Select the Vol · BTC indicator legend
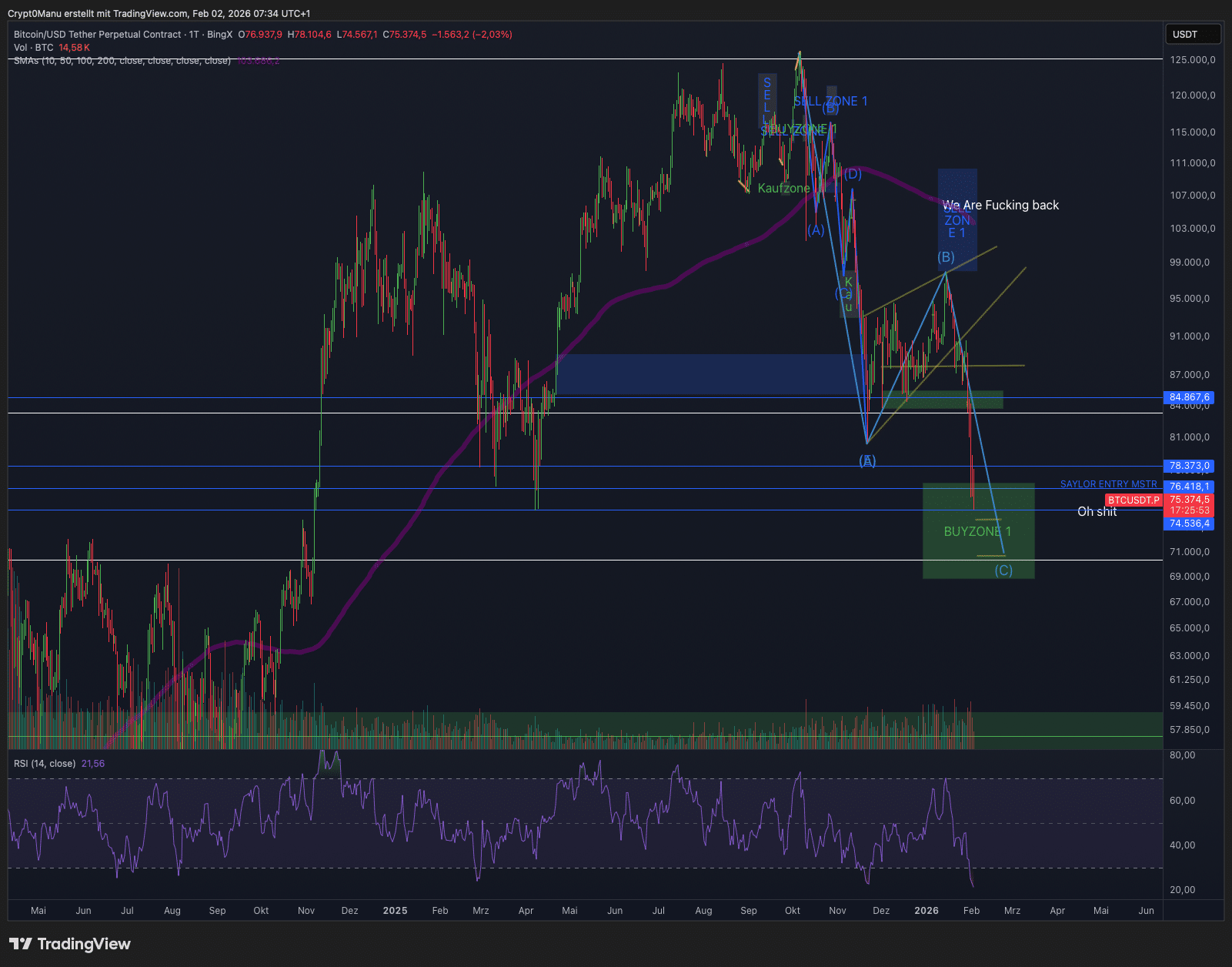This screenshot has height=967, width=1232. (x=33, y=48)
